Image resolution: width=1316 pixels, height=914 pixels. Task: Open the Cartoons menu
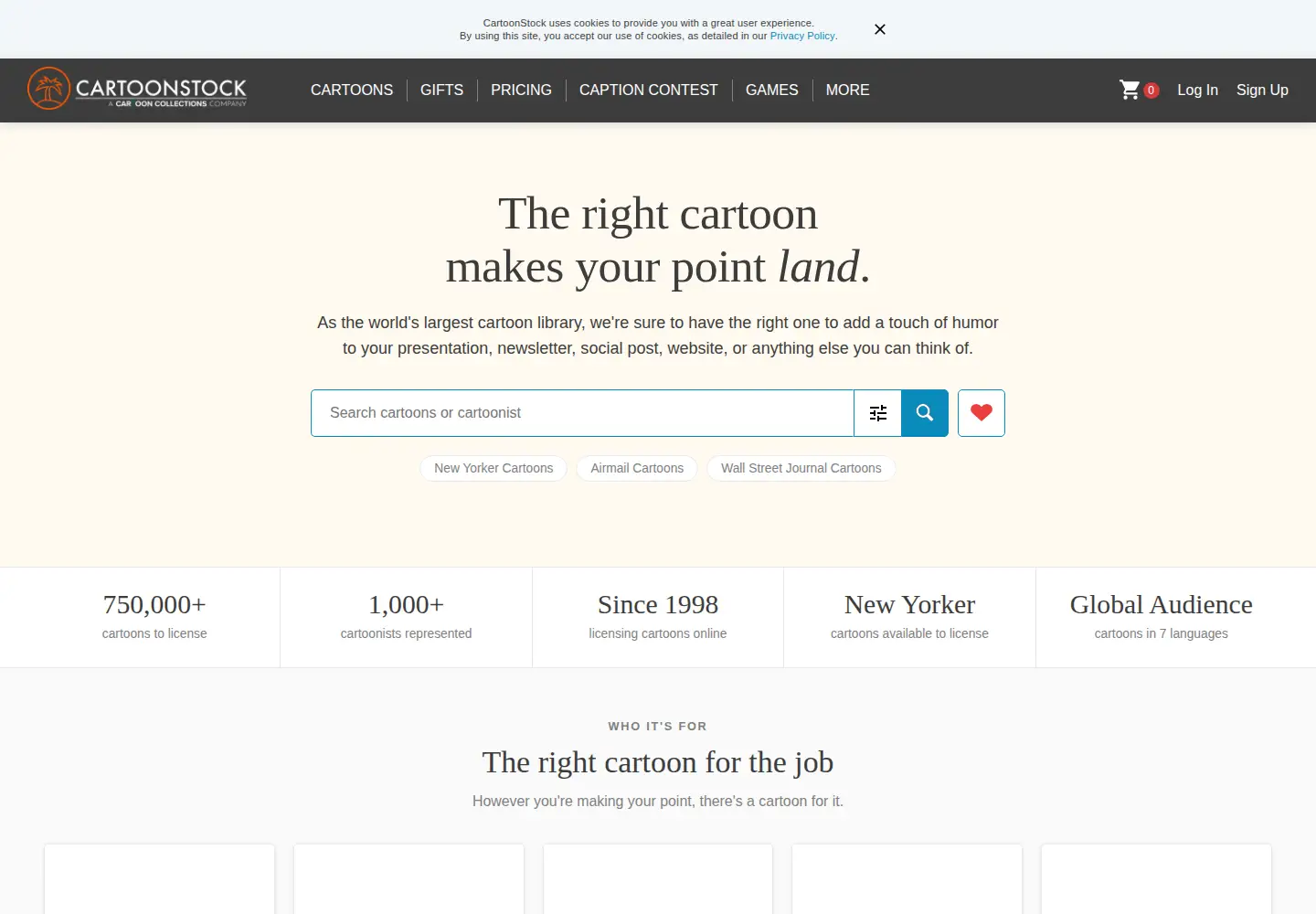click(x=352, y=90)
